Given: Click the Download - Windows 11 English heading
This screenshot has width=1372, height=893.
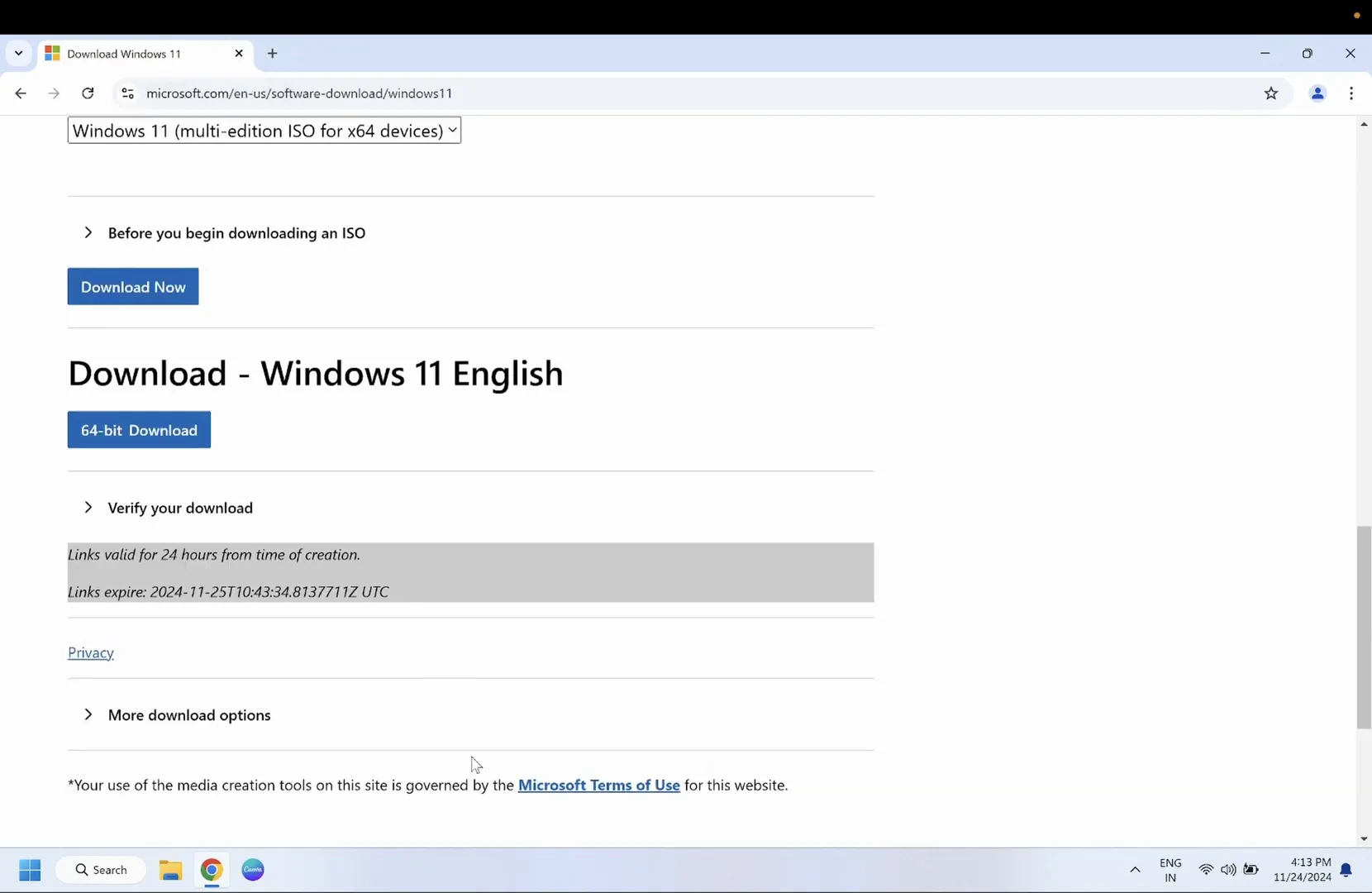Looking at the screenshot, I should click(316, 373).
